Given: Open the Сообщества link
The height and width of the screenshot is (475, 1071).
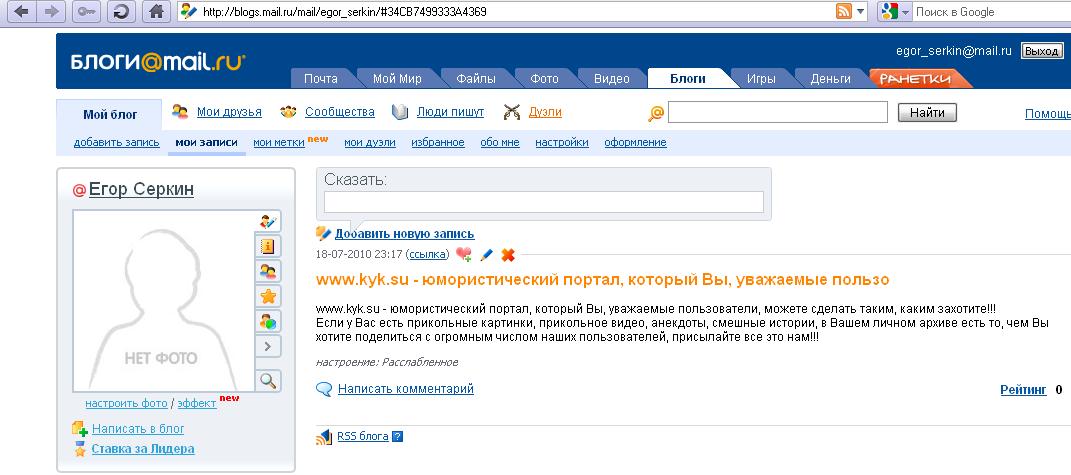Looking at the screenshot, I should [x=339, y=112].
